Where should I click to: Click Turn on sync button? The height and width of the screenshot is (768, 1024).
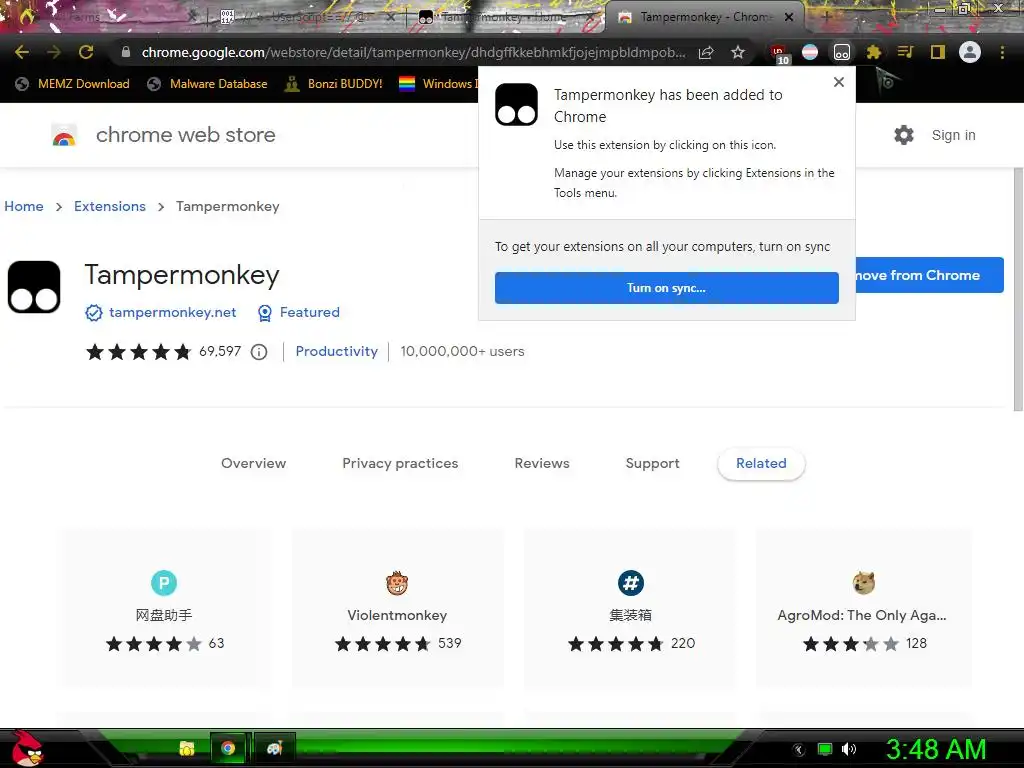pyautogui.click(x=667, y=288)
